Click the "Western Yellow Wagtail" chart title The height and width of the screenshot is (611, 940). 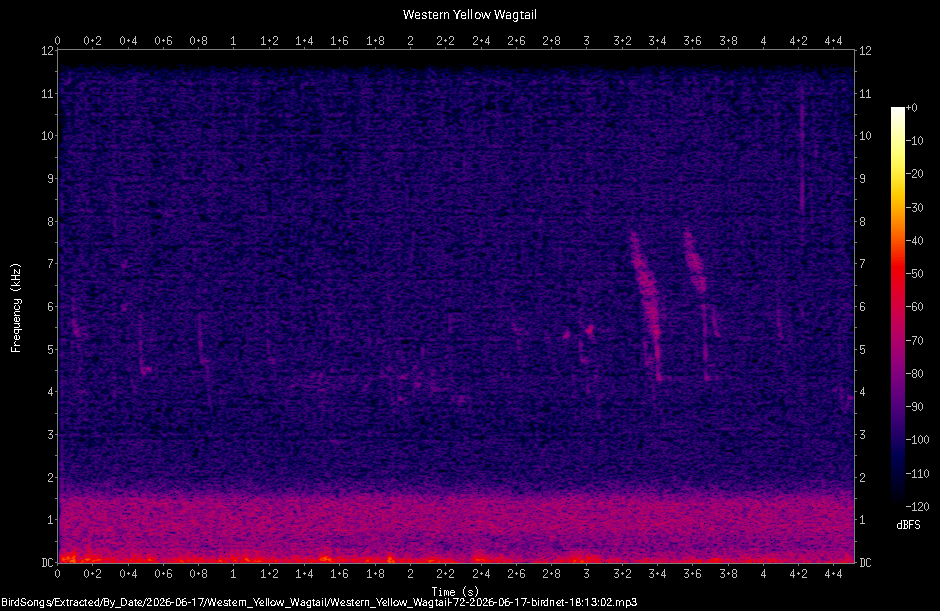[x=469, y=14]
